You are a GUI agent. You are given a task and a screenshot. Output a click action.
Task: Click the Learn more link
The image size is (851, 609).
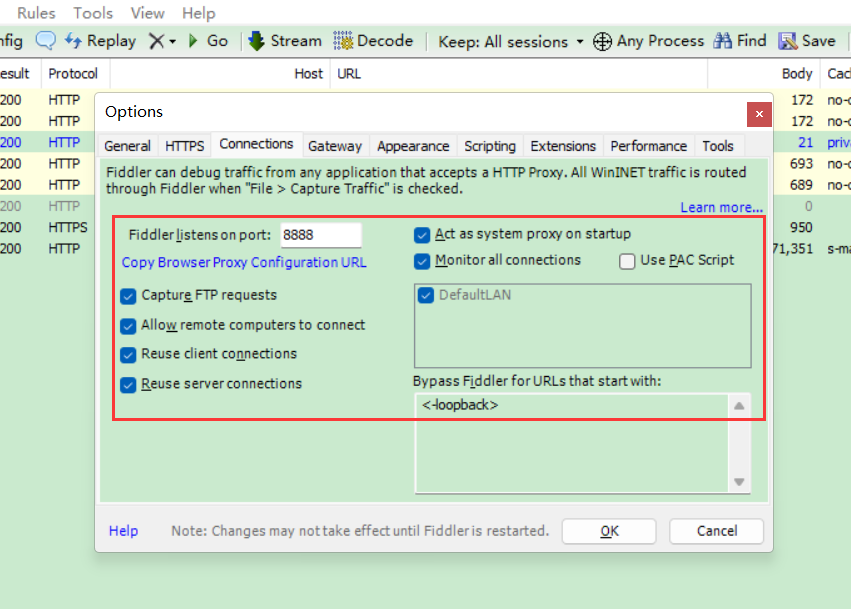click(721, 207)
